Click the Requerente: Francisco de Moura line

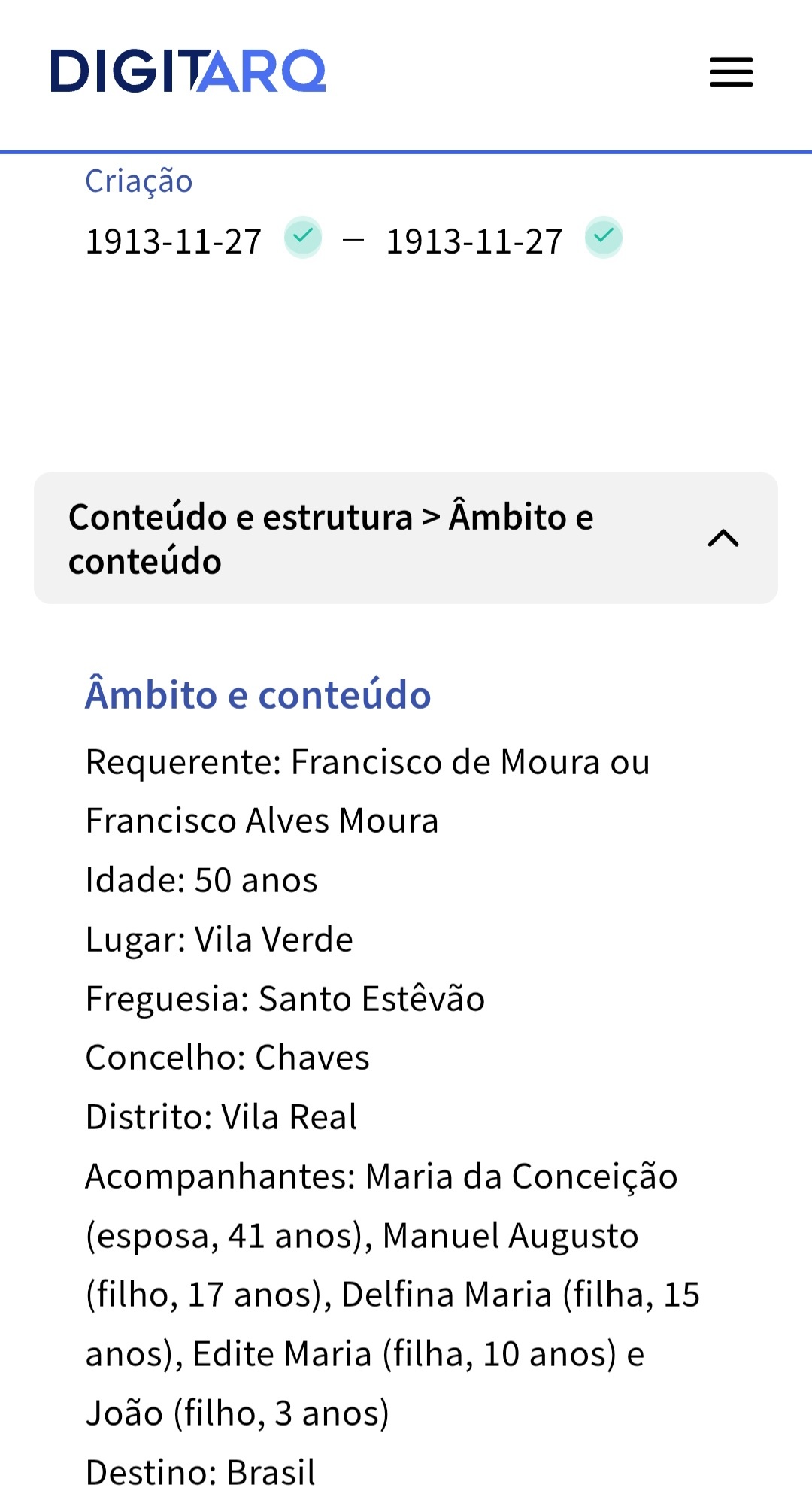click(368, 762)
